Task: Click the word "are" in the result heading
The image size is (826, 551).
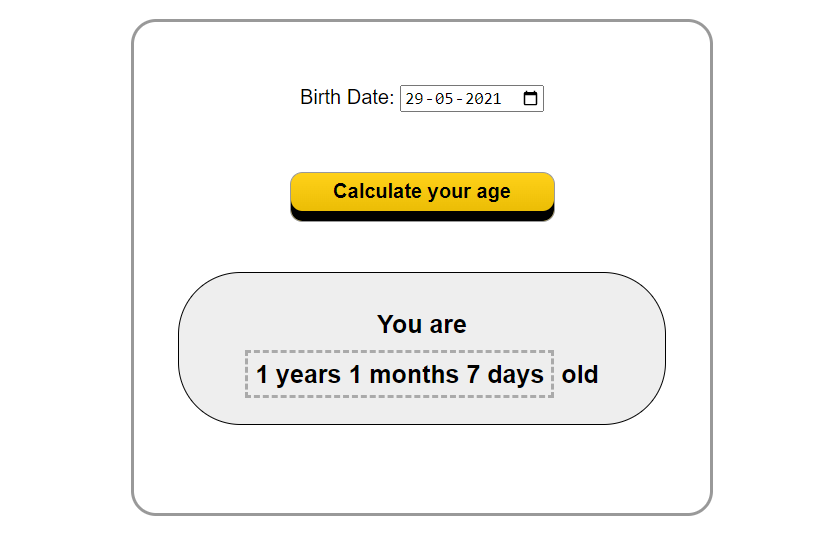Action: click(x=446, y=324)
